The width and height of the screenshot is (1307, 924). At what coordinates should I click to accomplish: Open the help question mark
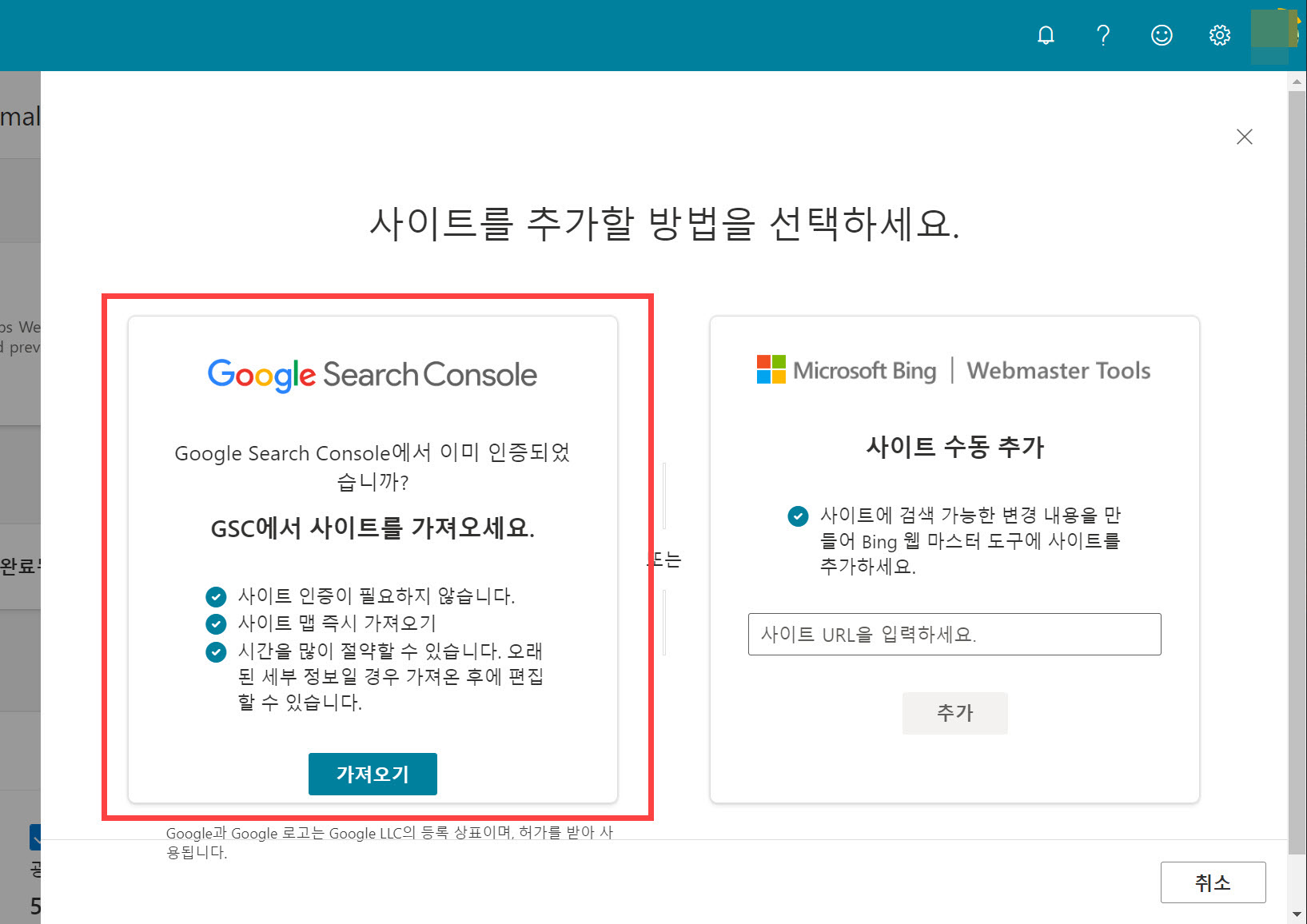1103,35
